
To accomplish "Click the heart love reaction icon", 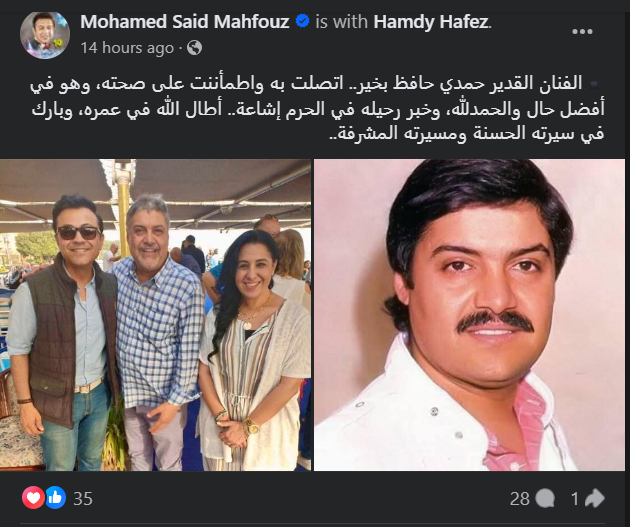I will (33, 498).
